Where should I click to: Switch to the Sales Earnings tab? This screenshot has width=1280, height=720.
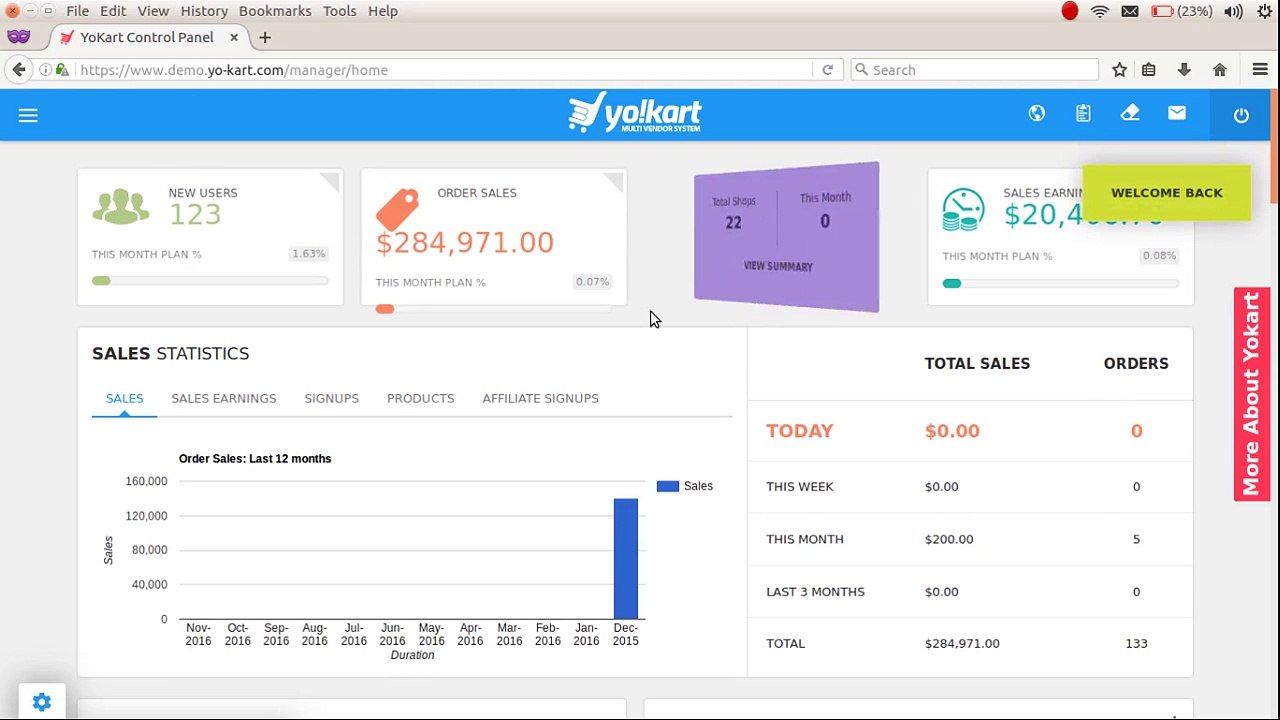224,398
